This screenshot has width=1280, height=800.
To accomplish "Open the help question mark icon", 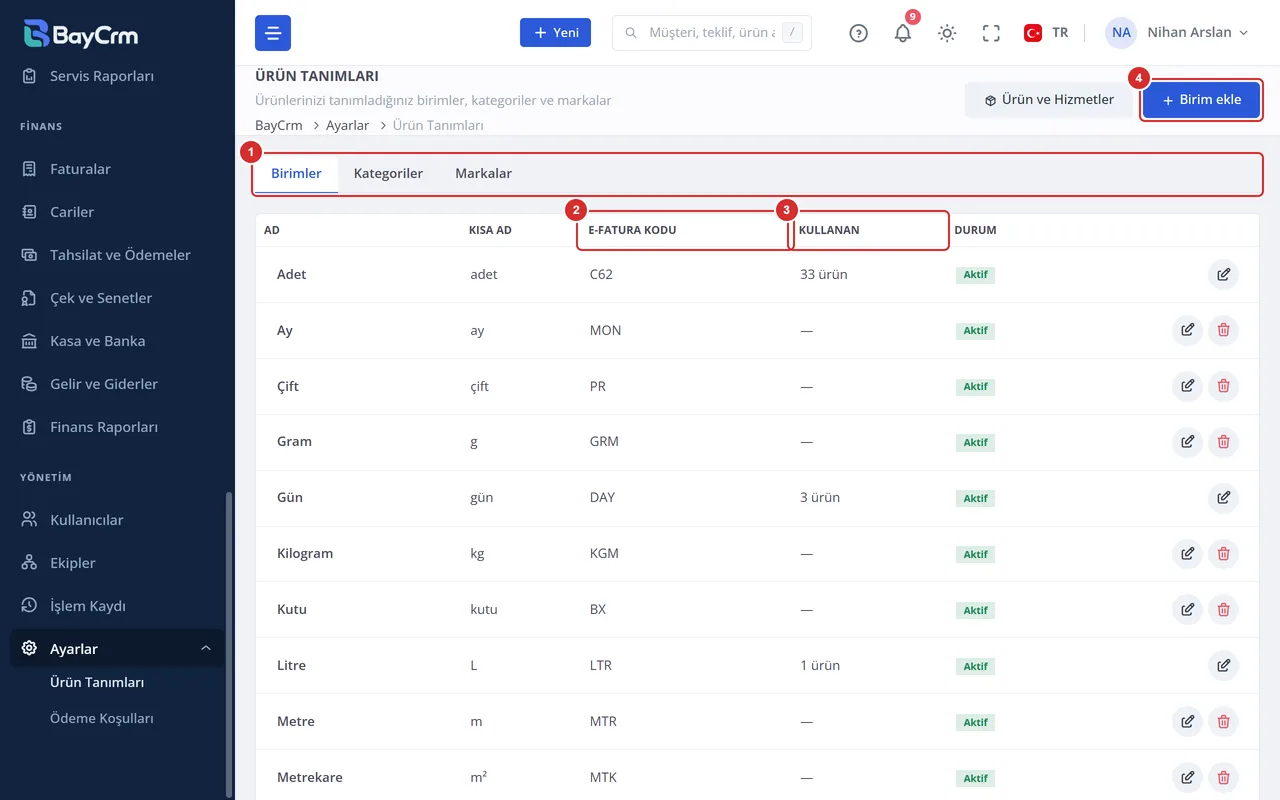I will click(858, 33).
